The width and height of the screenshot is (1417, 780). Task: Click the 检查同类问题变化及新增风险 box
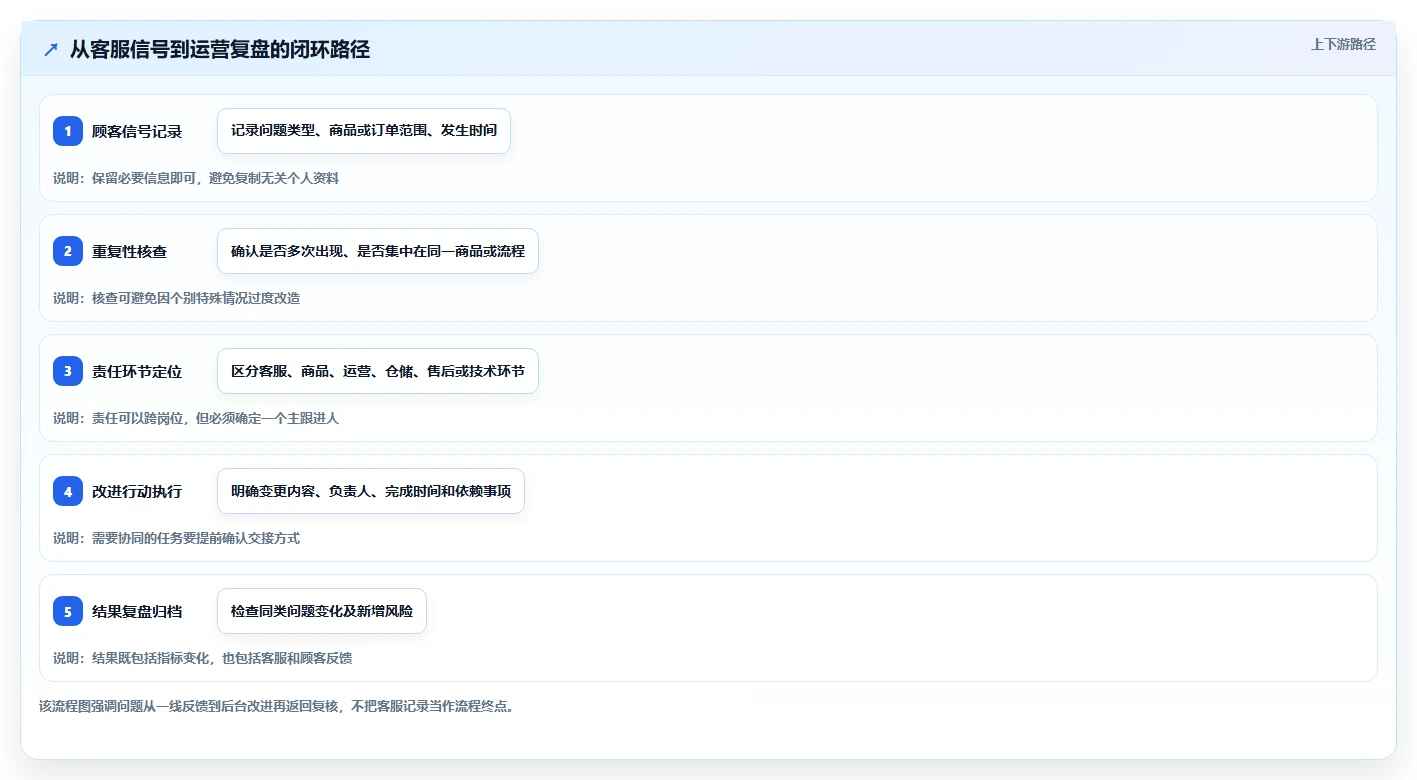(322, 611)
